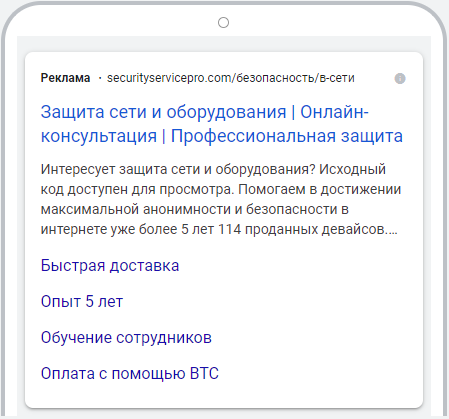Screen dimensions: 449x419
Task: Click the text 114 проданных девайсов
Action: point(301,229)
